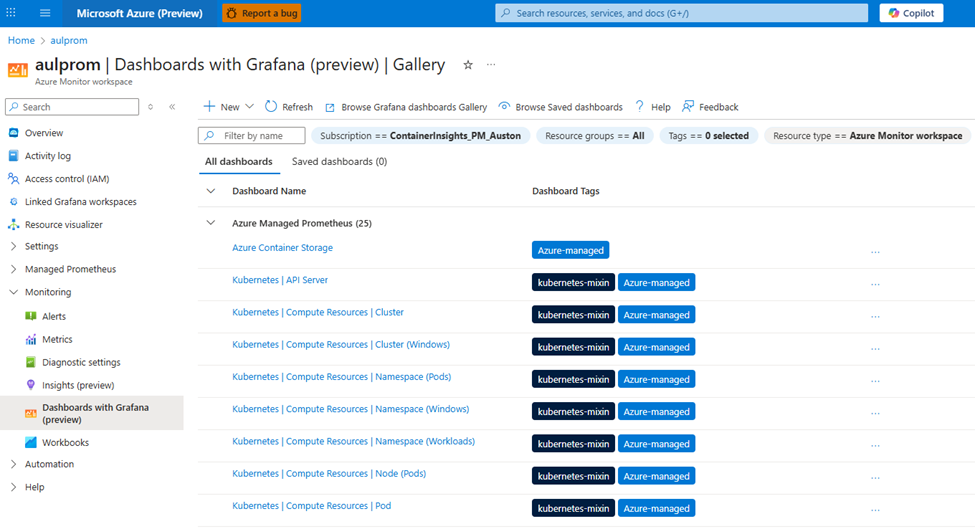The image size is (975, 529).
Task: Expand the Help section in sidebar
Action: click(34, 487)
